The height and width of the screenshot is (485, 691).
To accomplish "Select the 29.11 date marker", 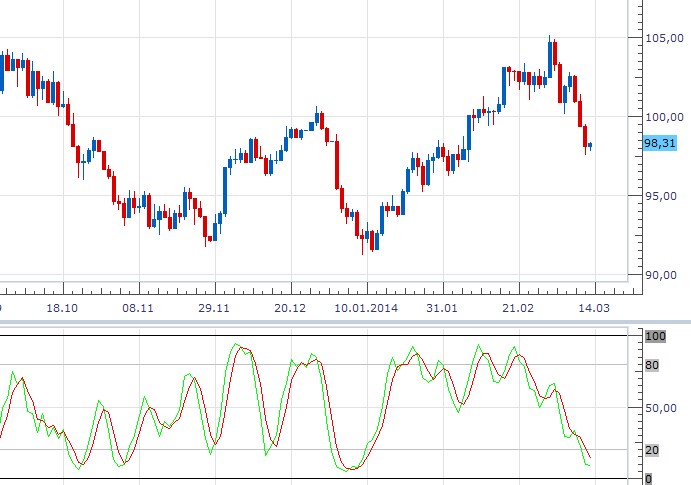I will [x=214, y=308].
